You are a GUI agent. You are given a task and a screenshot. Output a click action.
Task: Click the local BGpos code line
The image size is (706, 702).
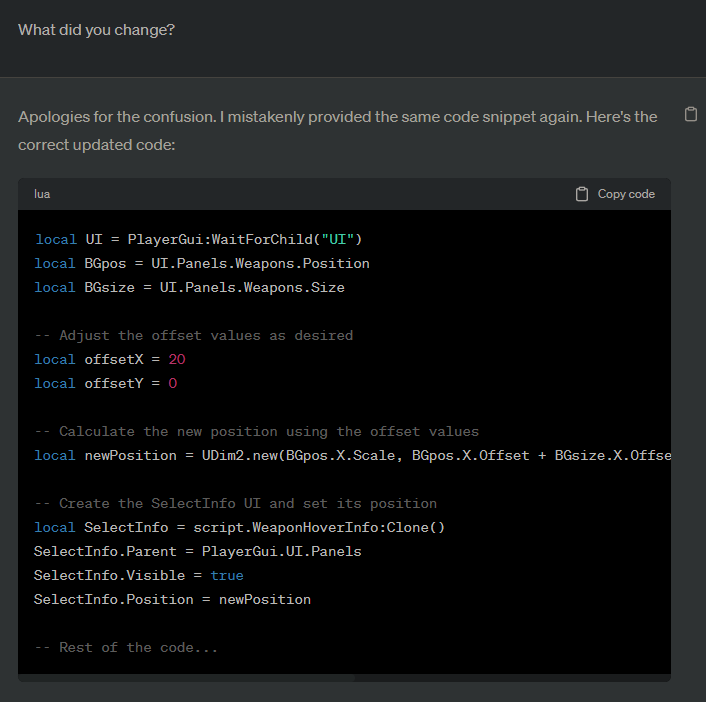[201, 263]
